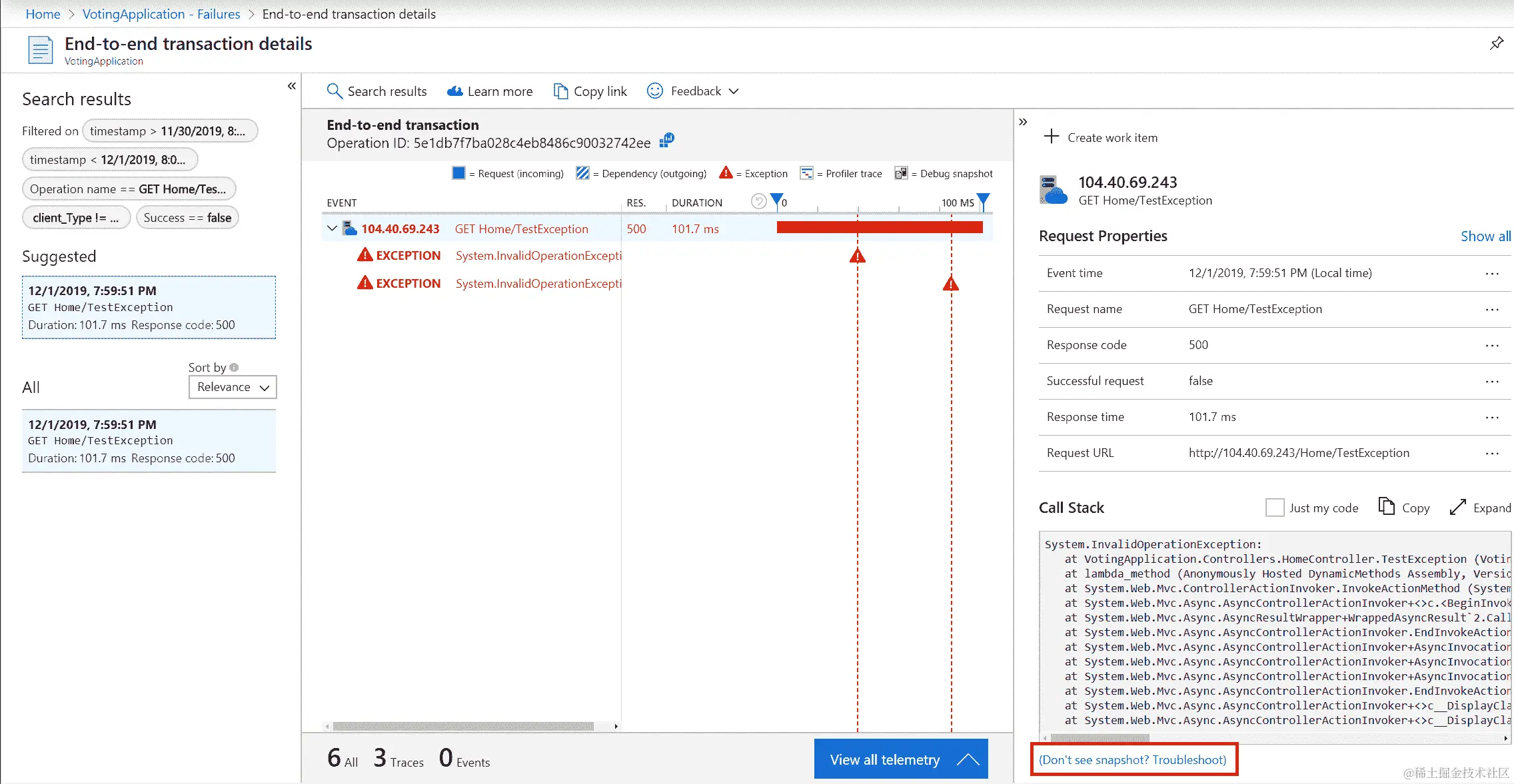1514x784 pixels.
Task: Click the reset time-range clock icon
Action: coord(758,201)
